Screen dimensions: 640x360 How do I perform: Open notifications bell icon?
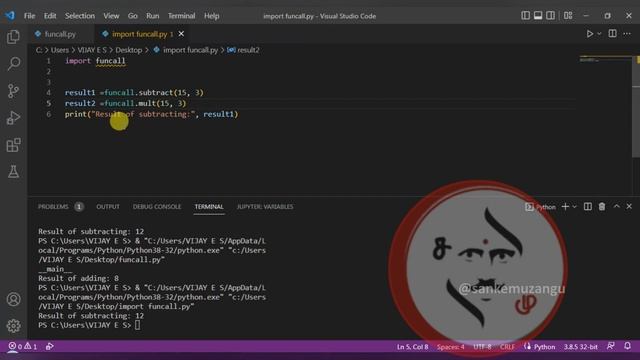click(x=628, y=347)
